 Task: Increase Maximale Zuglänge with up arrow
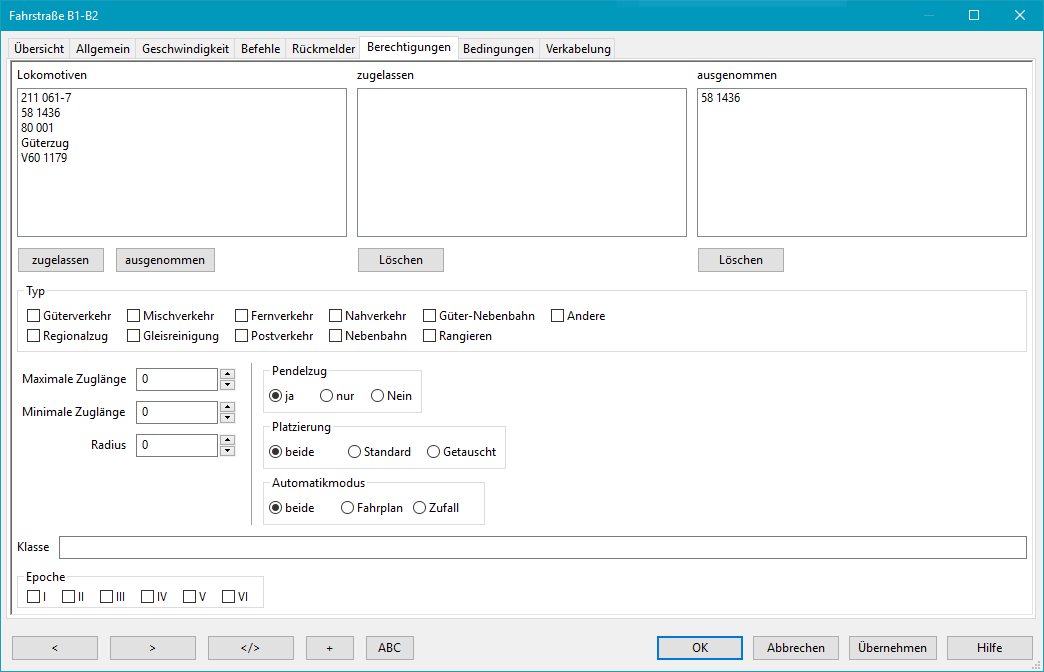point(227,374)
